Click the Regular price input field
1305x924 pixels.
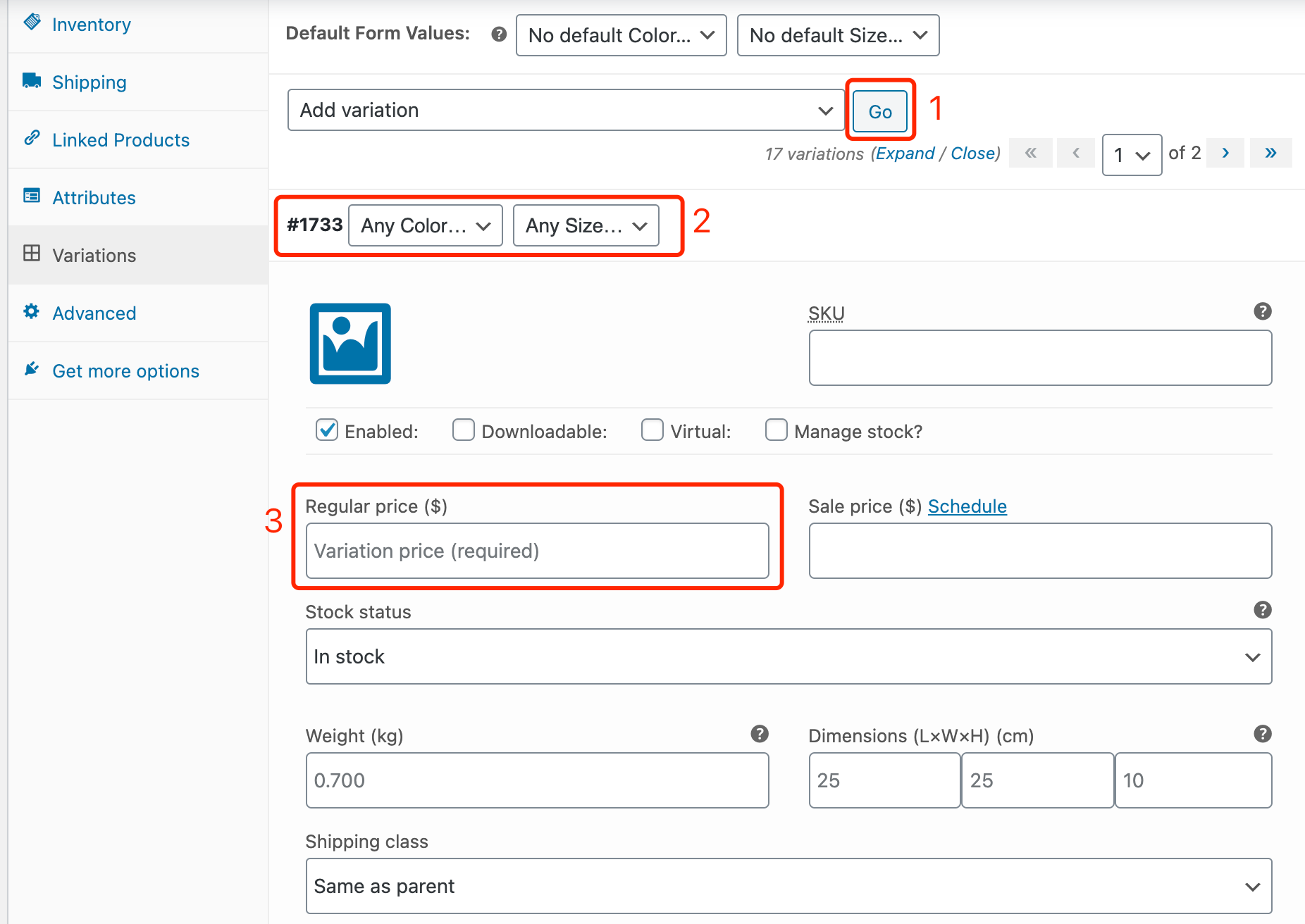click(x=538, y=551)
